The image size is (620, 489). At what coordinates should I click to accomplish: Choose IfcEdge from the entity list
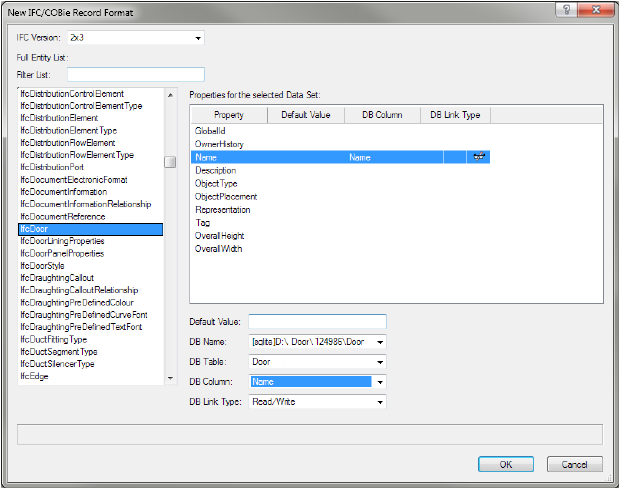(35, 376)
